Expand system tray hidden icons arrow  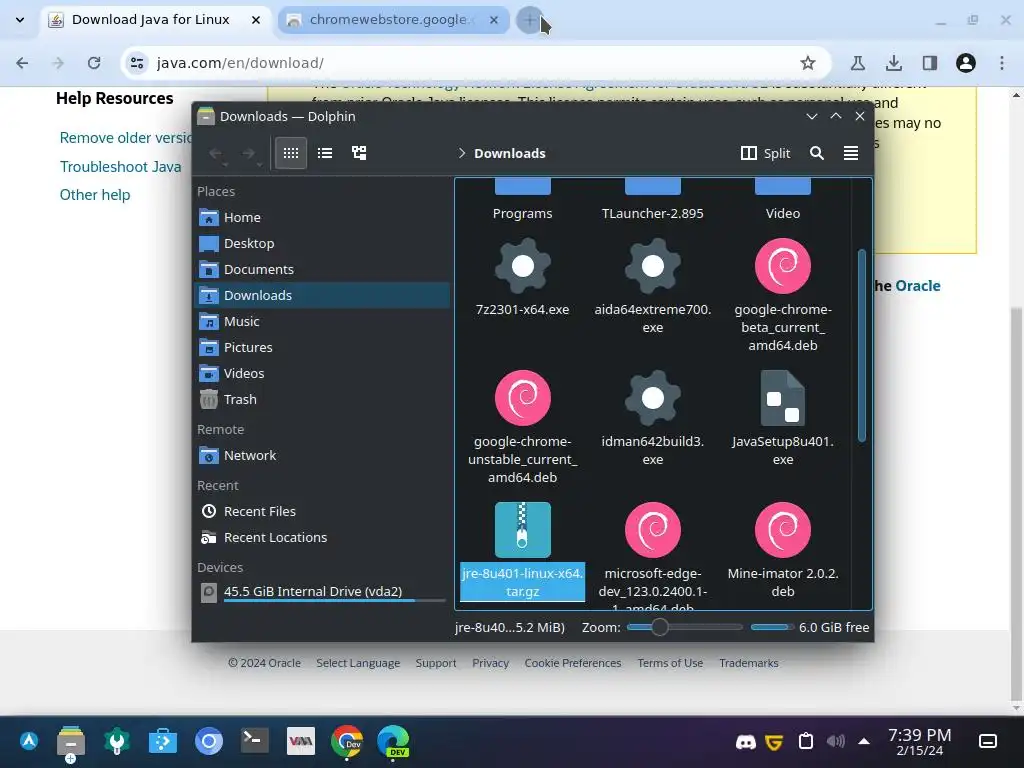(x=864, y=741)
